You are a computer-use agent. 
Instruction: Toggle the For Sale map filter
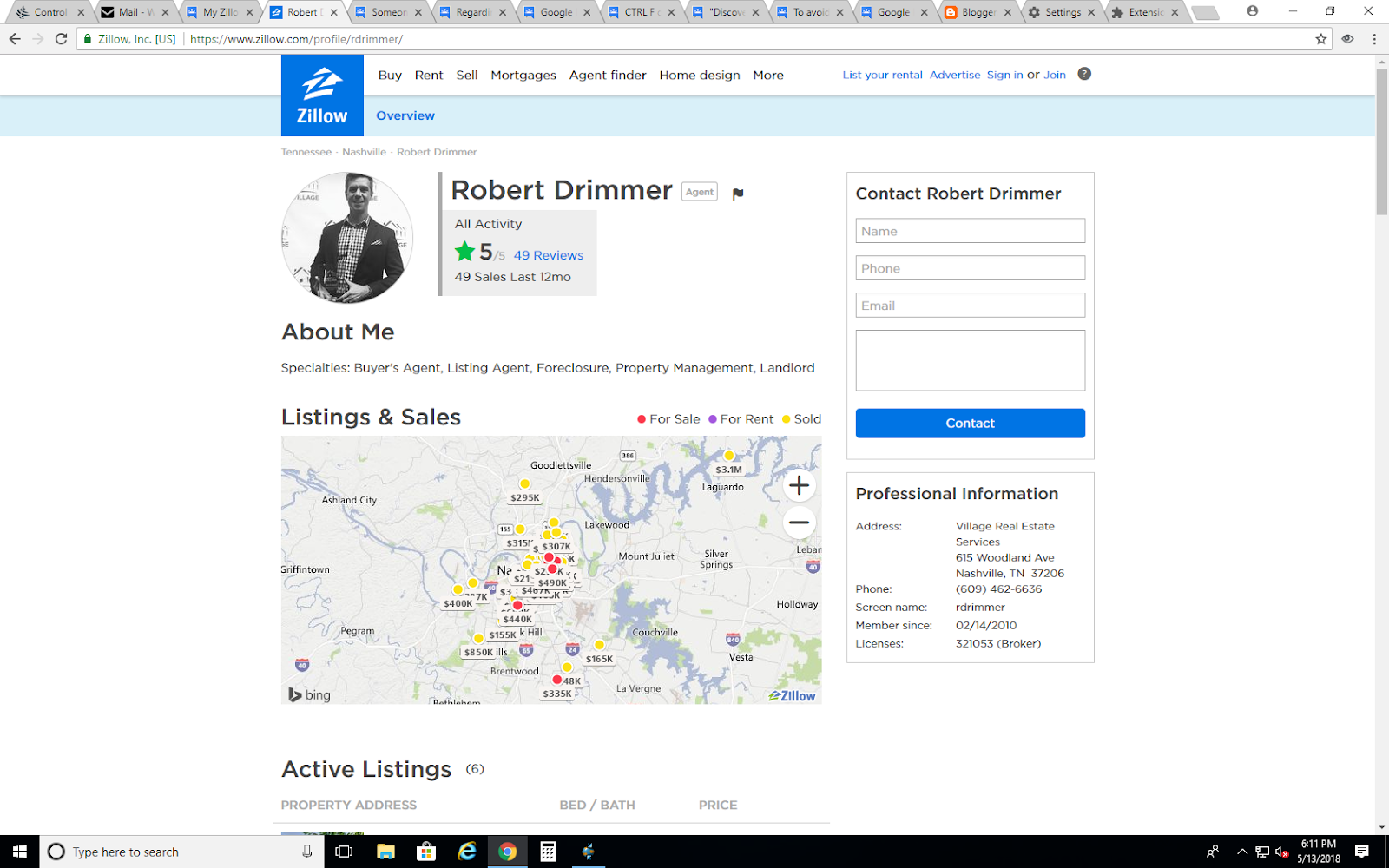tap(668, 418)
